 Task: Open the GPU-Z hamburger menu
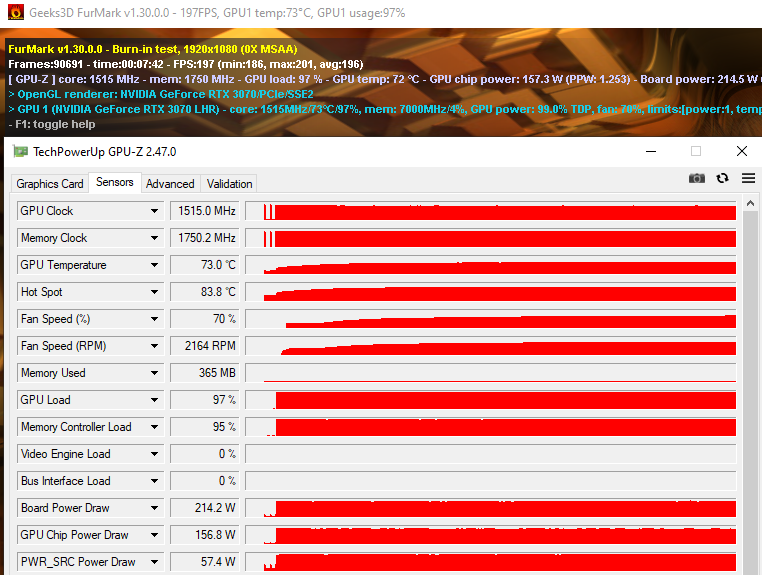click(748, 178)
